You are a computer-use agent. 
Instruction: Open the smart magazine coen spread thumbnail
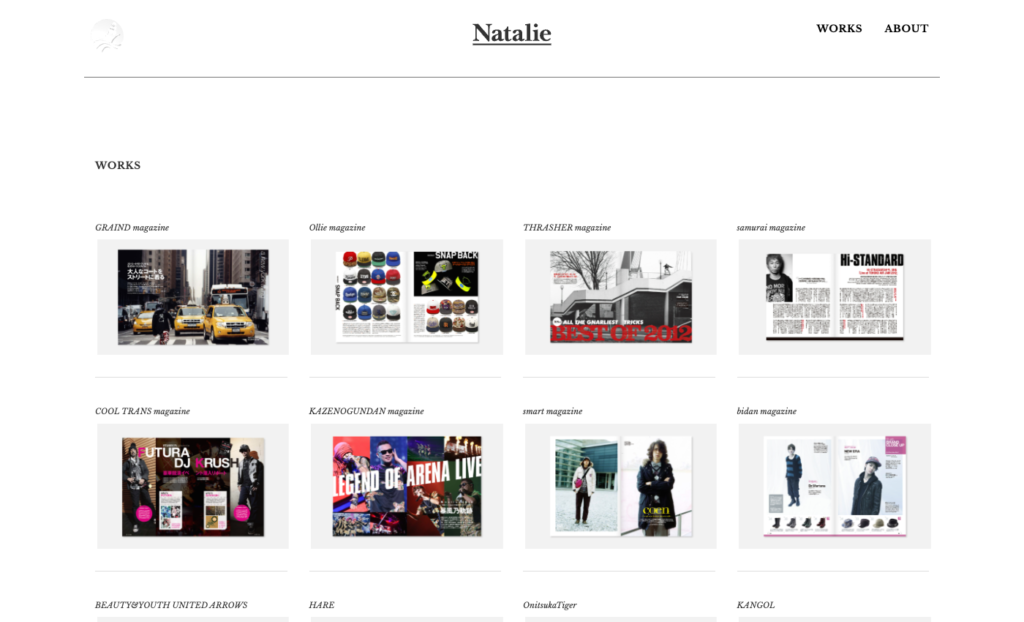620,486
